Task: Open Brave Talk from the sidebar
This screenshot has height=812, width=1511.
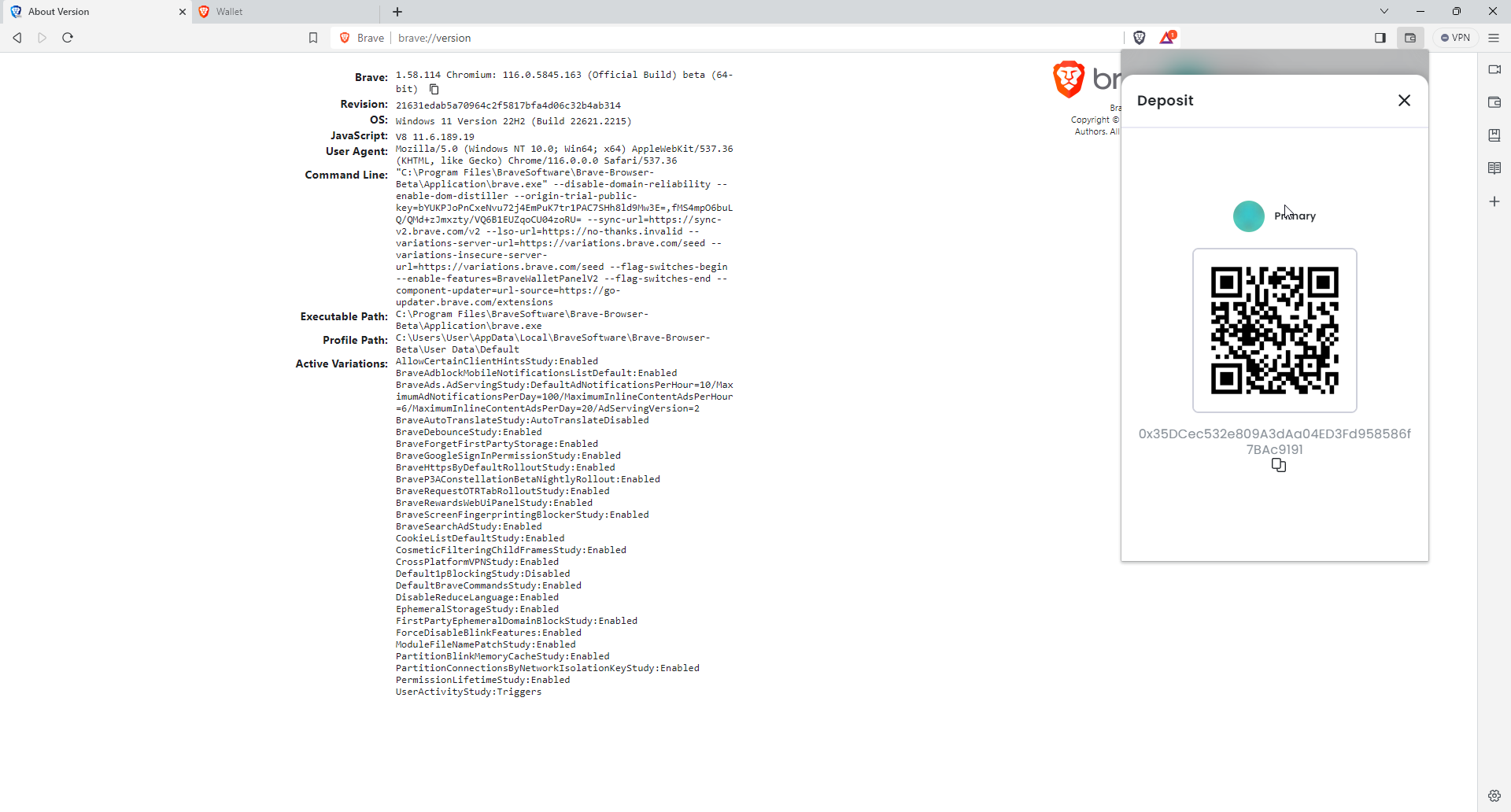Action: (x=1494, y=69)
